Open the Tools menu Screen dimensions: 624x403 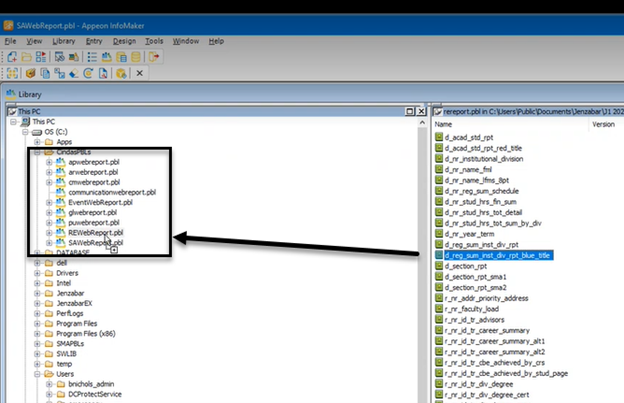[x=153, y=41]
